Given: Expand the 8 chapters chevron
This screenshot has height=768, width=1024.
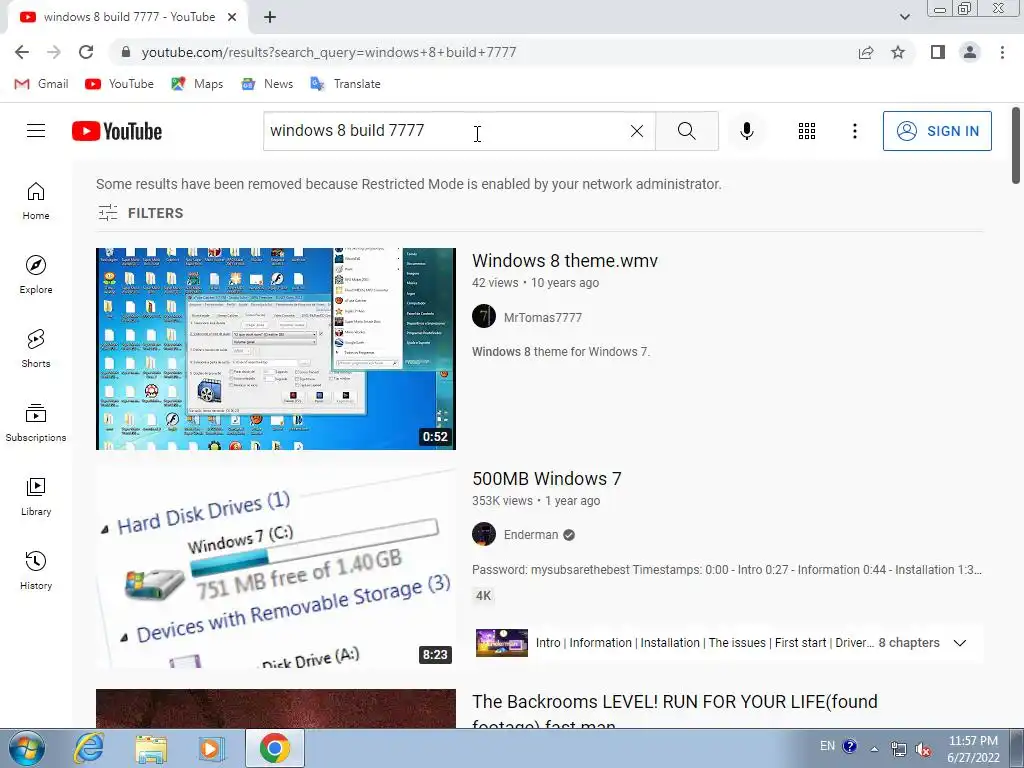Looking at the screenshot, I should [x=959, y=643].
